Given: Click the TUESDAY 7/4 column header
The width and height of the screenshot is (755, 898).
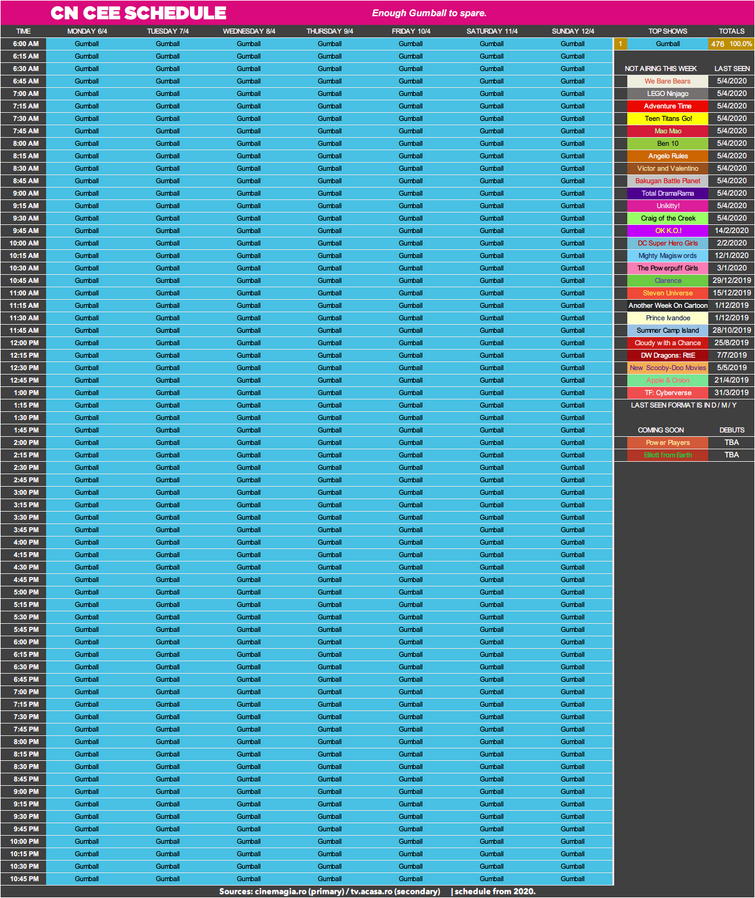Looking at the screenshot, I should click(167, 31).
